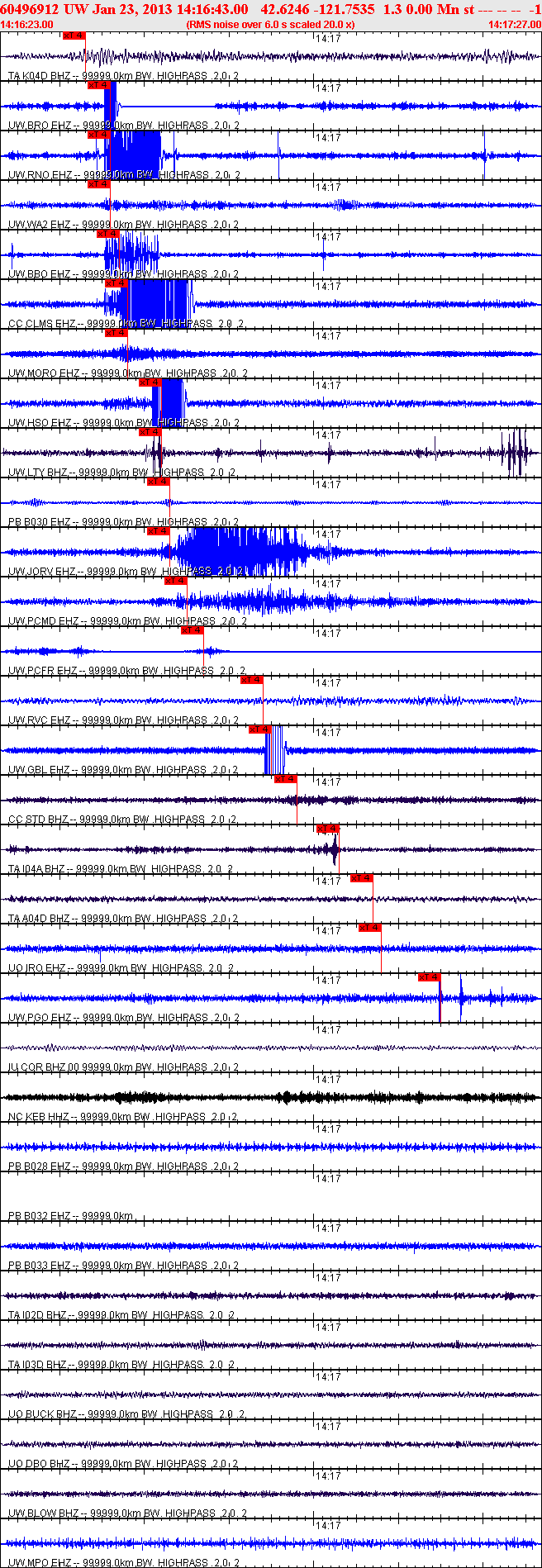Select the IU.COR BHZ 00 station label

pyautogui.click(x=43, y=1067)
